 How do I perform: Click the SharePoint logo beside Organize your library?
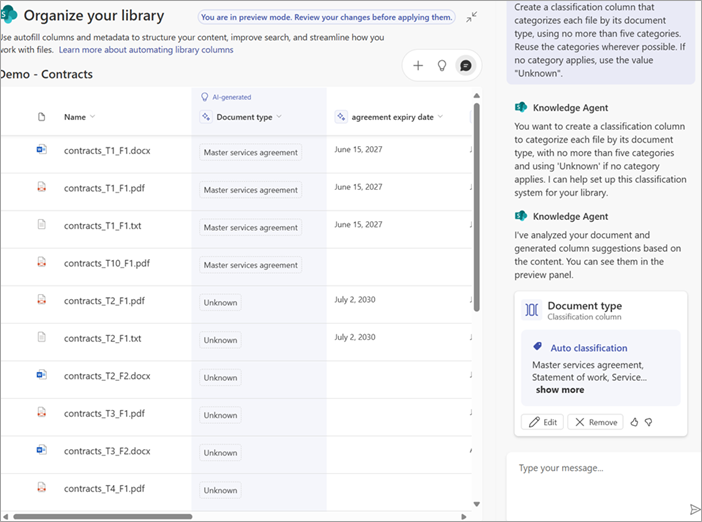9,15
